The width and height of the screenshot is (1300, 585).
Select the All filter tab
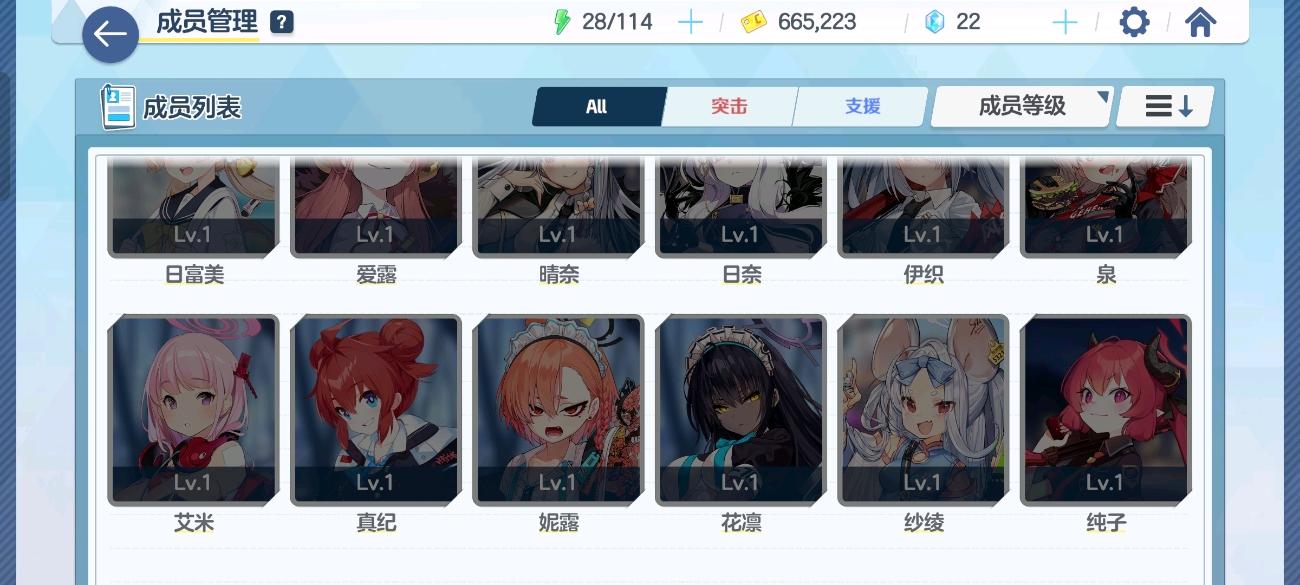[597, 106]
